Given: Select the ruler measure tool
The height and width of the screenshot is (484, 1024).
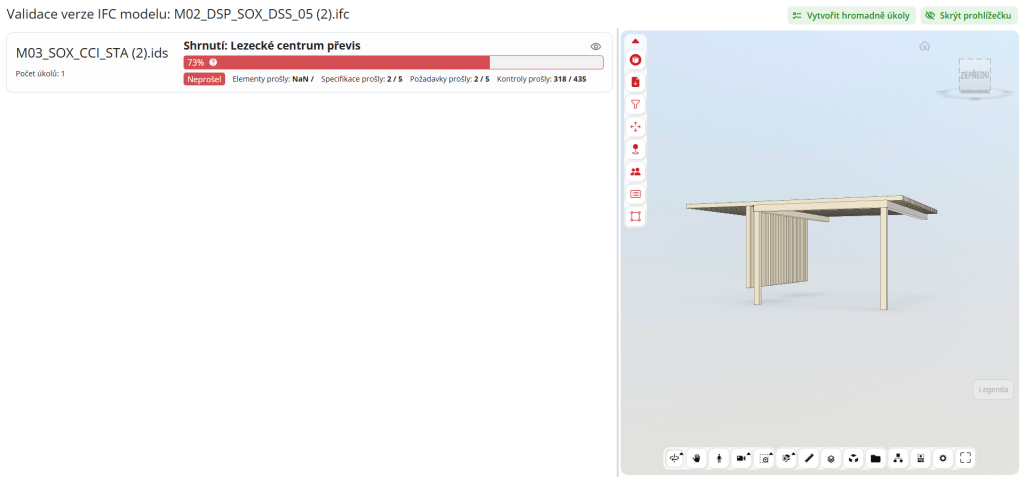Looking at the screenshot, I should pos(809,458).
